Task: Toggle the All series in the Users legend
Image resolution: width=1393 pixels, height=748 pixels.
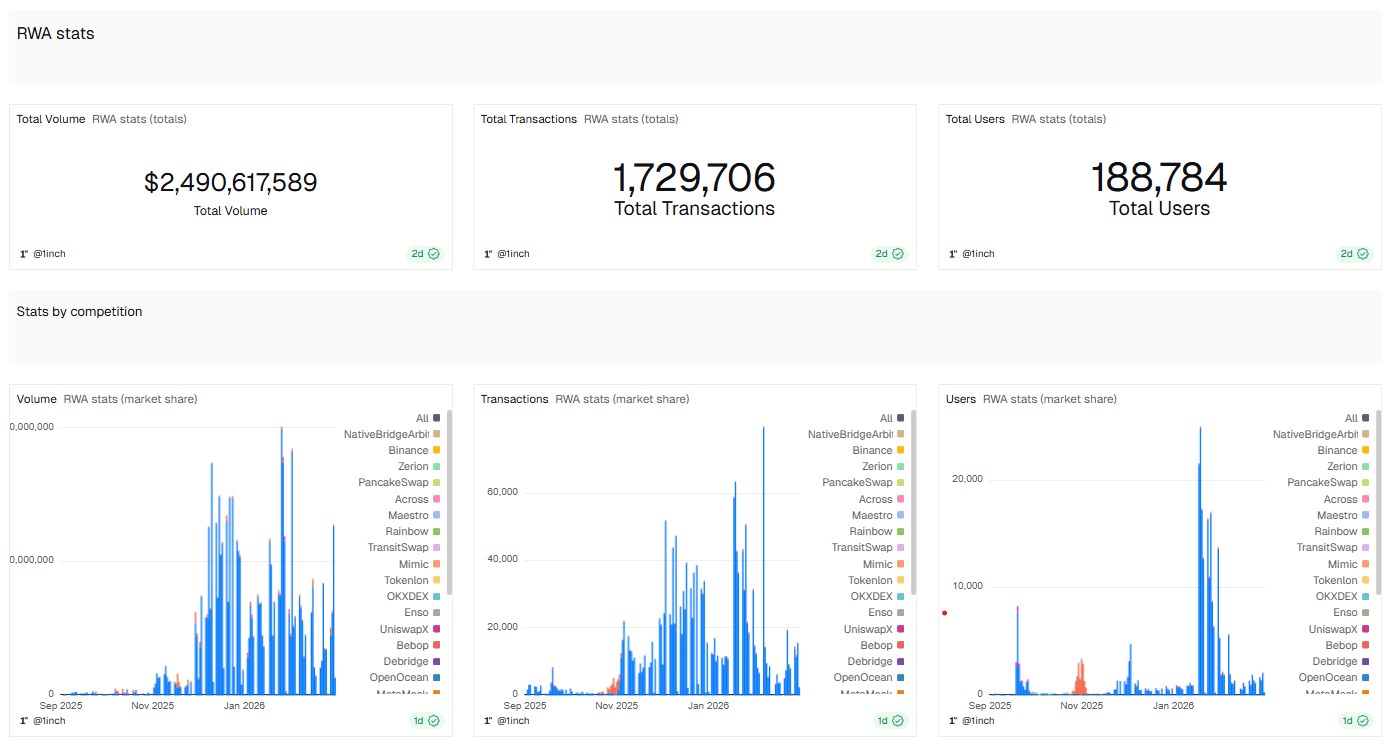Action: pyautogui.click(x=1351, y=418)
